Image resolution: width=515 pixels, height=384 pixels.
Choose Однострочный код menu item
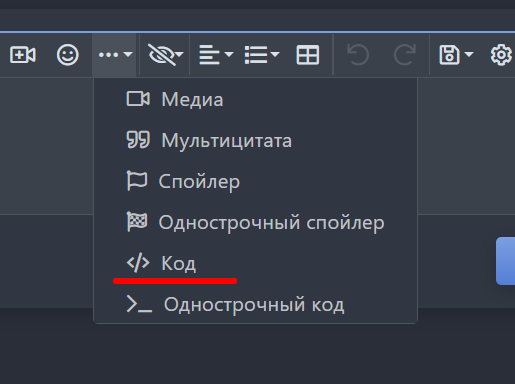[255, 304]
